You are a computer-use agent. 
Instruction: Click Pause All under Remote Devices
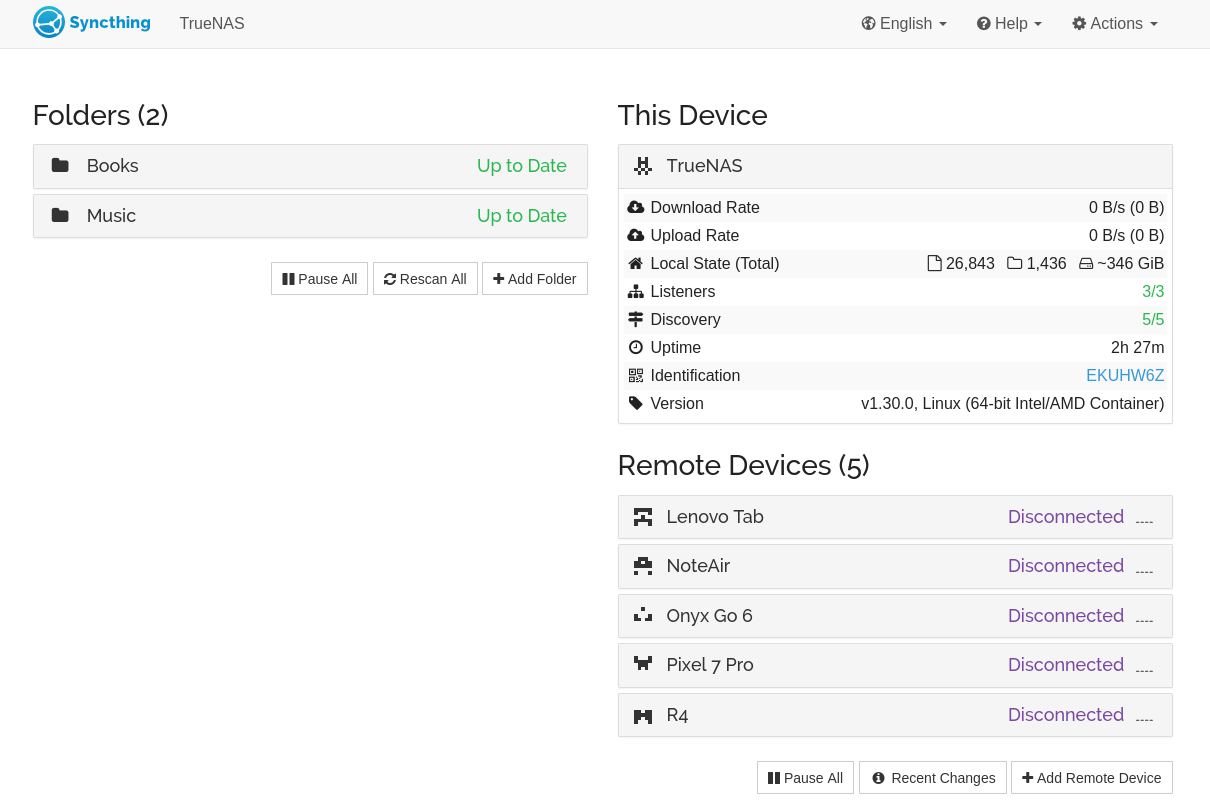tap(805, 778)
